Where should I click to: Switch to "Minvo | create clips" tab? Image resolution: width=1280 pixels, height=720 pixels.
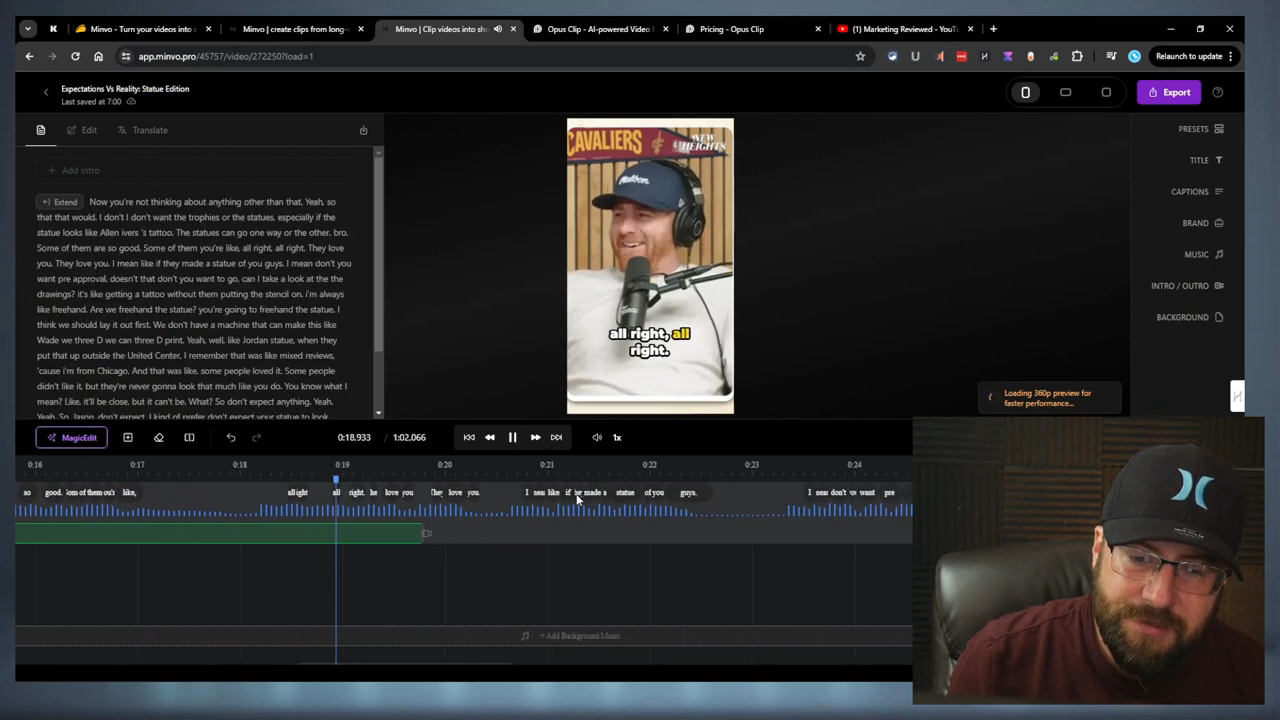pos(294,29)
